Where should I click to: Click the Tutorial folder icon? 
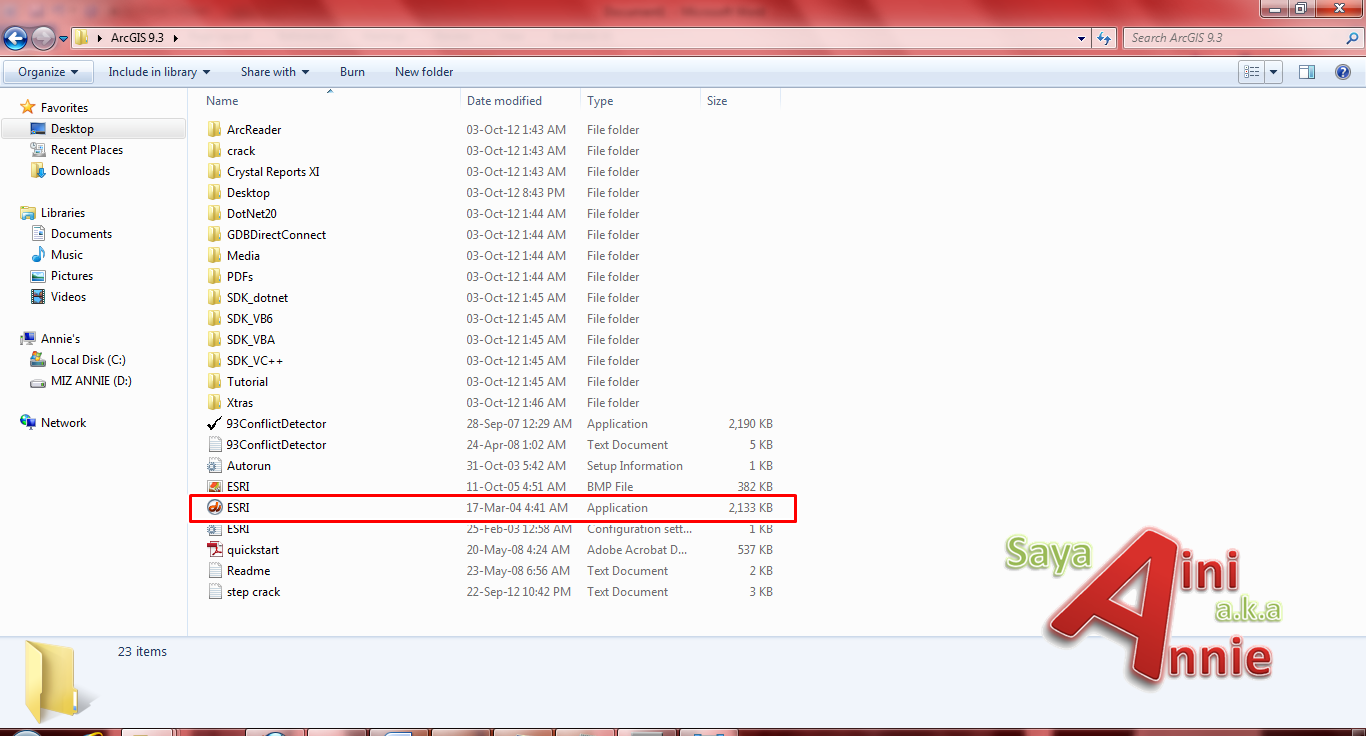pos(214,382)
